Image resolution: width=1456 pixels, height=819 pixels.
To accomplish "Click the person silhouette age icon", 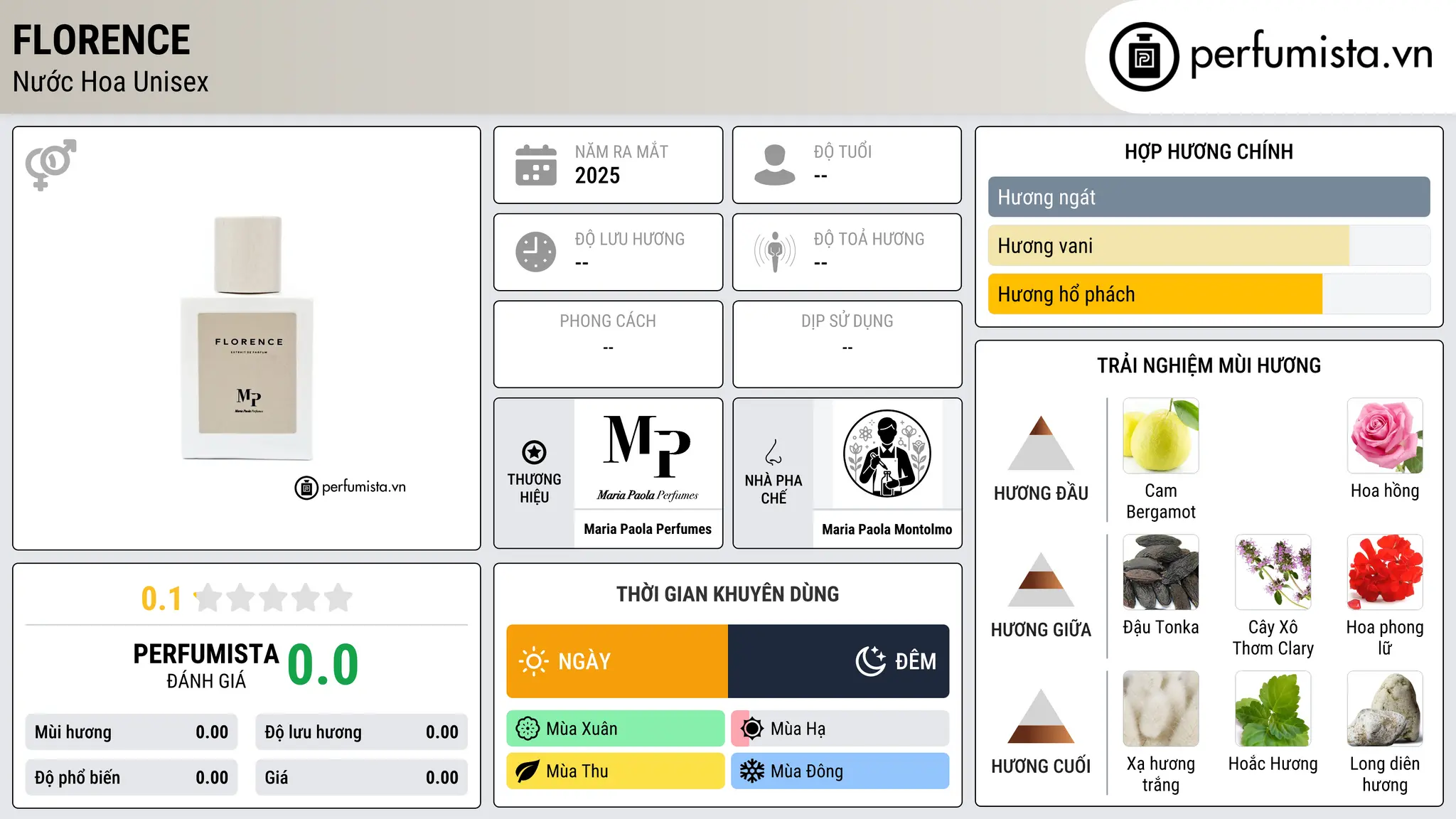I will coord(775,165).
